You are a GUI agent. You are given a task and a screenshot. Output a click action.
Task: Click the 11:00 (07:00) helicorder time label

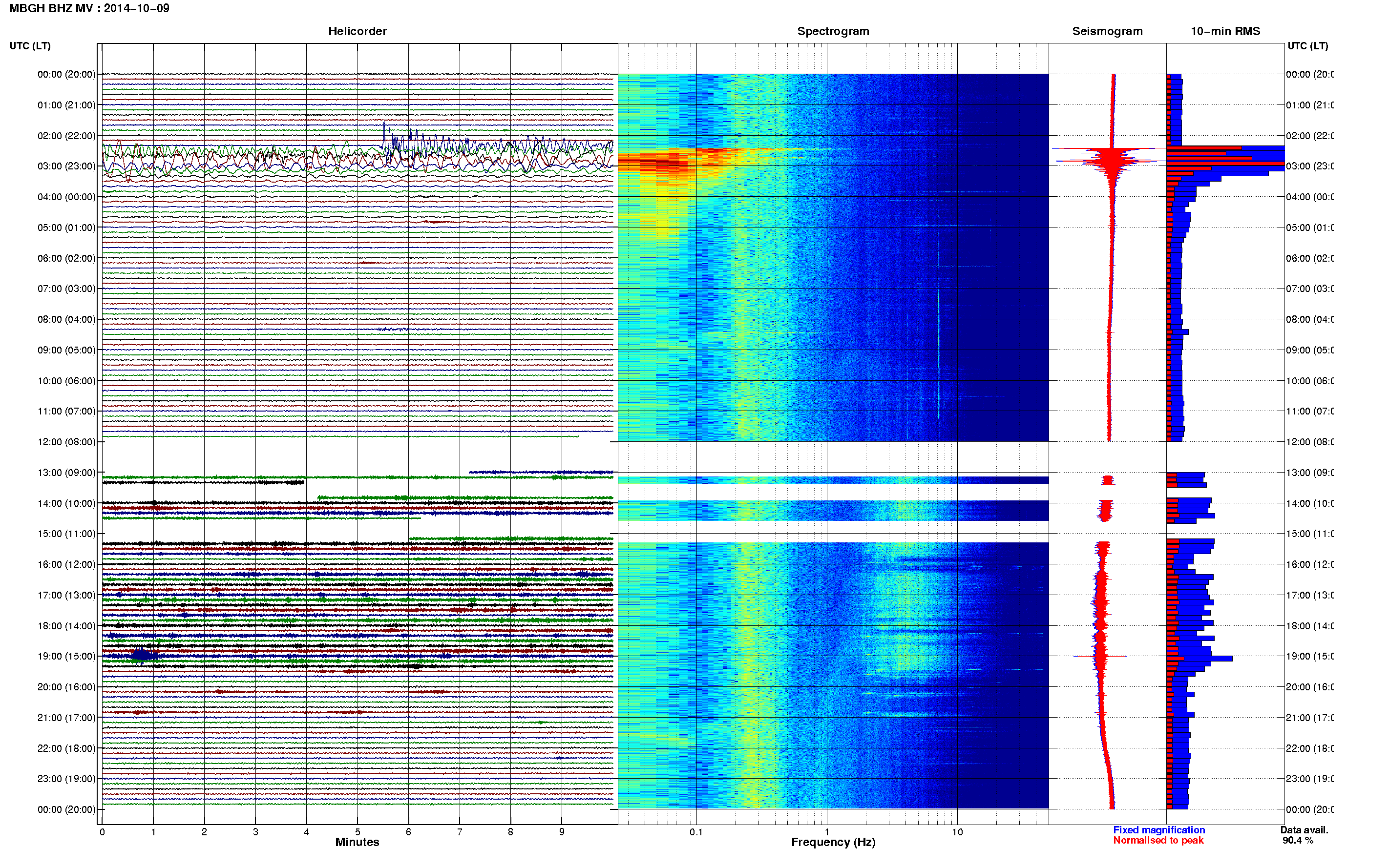(66, 411)
